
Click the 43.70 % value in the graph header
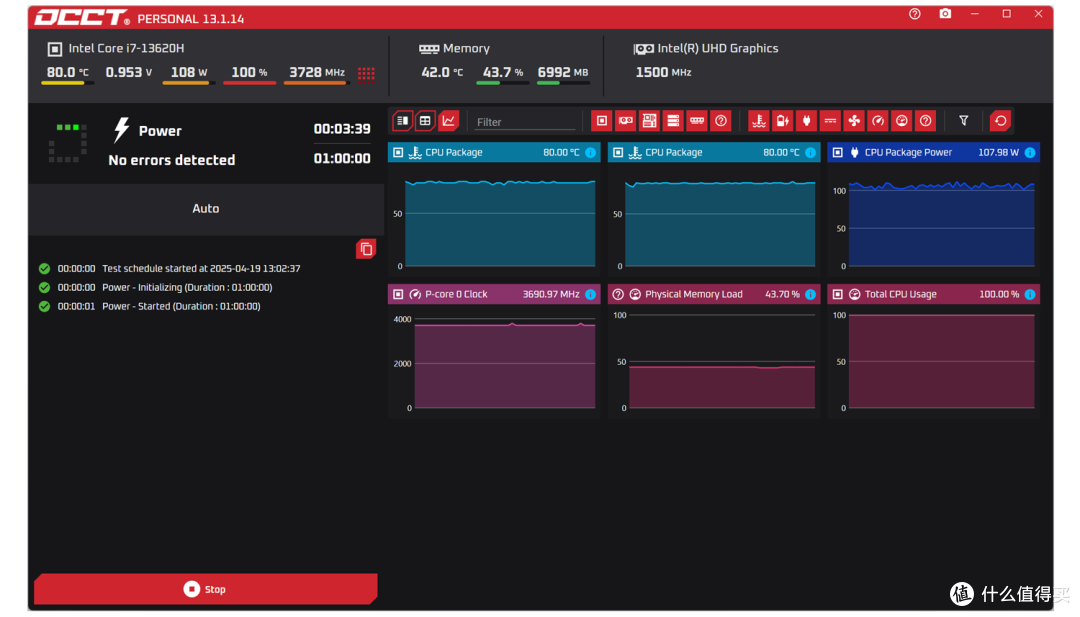point(782,294)
